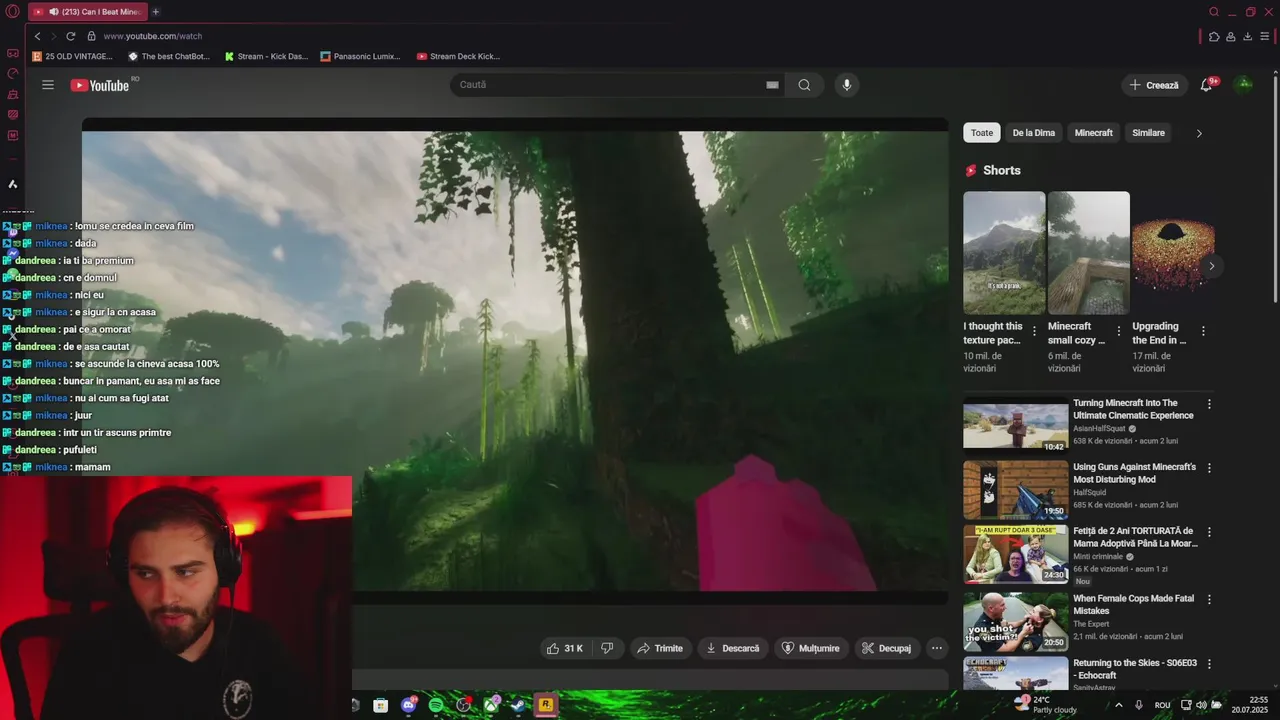Open Discord from the taskbar
The width and height of the screenshot is (1280, 720).
coord(408,705)
